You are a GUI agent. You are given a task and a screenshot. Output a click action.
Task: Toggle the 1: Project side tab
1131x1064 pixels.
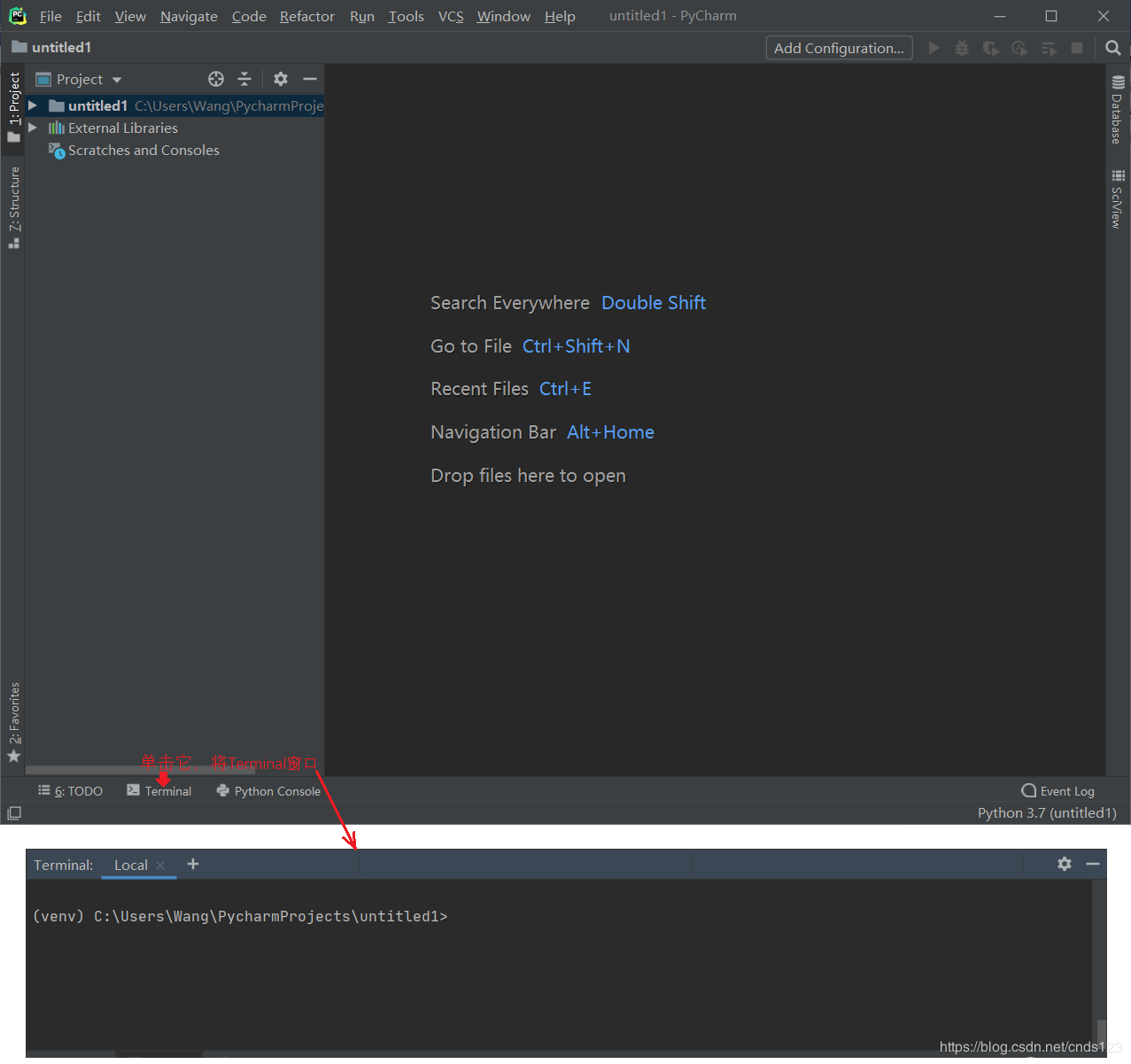[x=13, y=106]
